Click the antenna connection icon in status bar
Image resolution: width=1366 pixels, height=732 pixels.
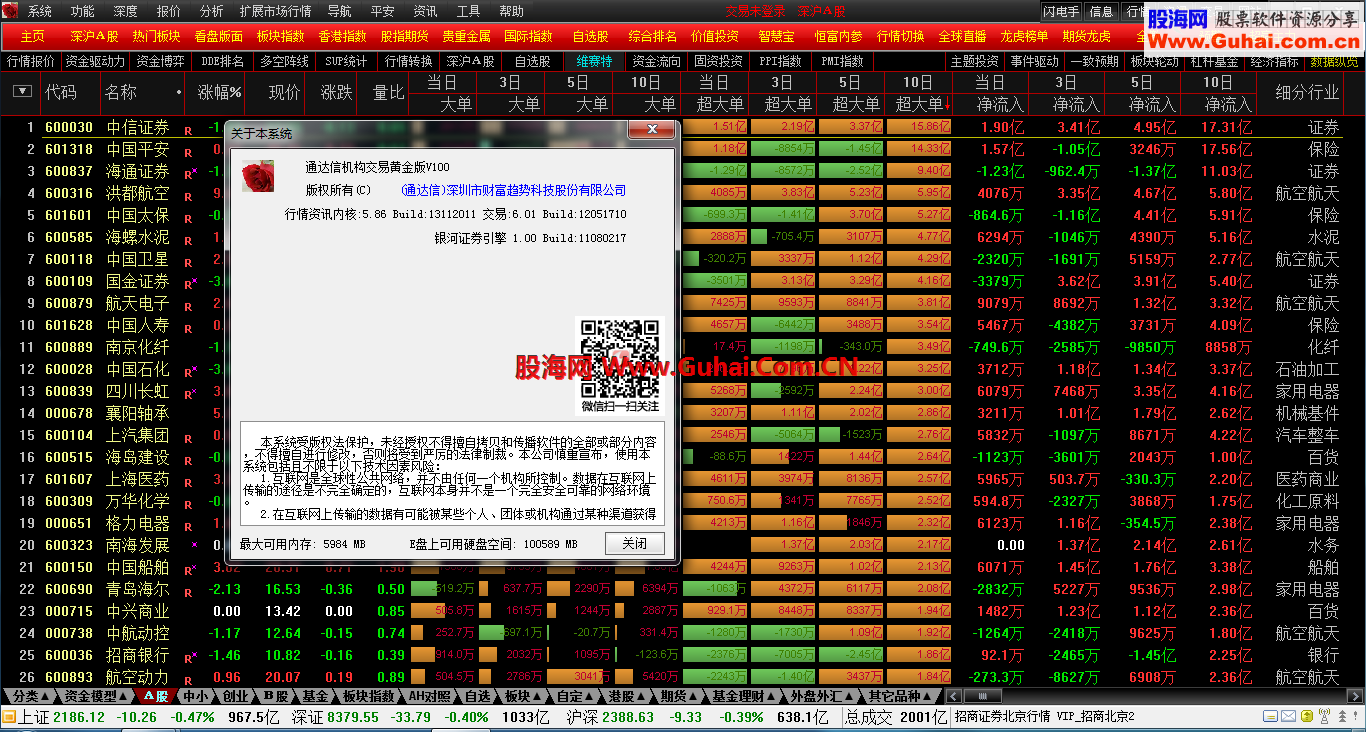(x=1324, y=717)
